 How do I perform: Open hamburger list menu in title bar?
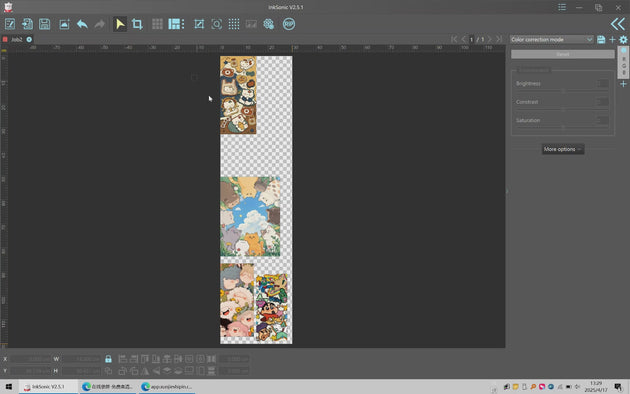562,7
